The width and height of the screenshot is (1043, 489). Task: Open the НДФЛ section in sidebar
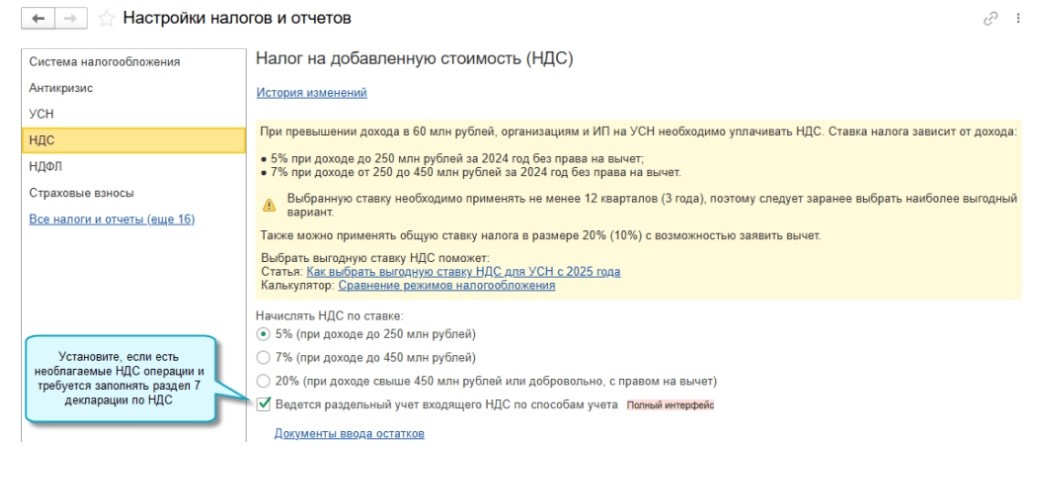45,166
